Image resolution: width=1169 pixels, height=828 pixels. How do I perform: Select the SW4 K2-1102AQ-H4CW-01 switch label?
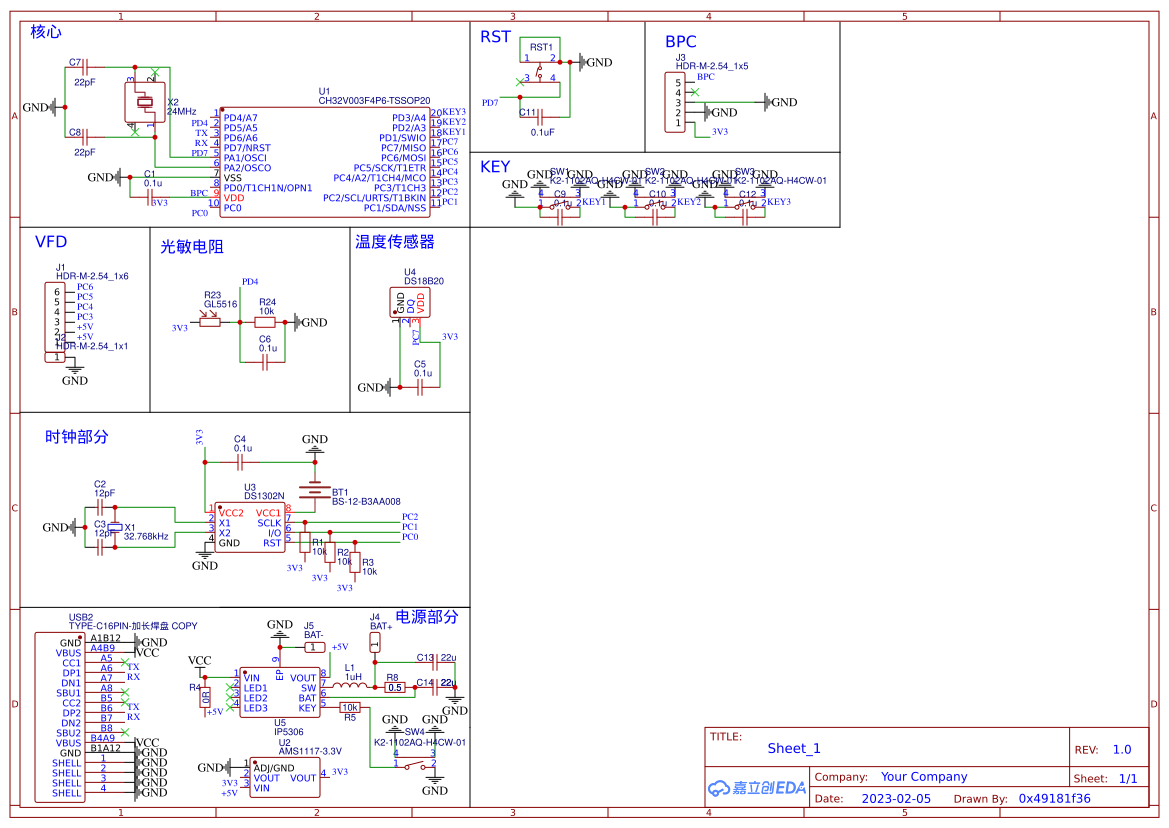click(420, 737)
